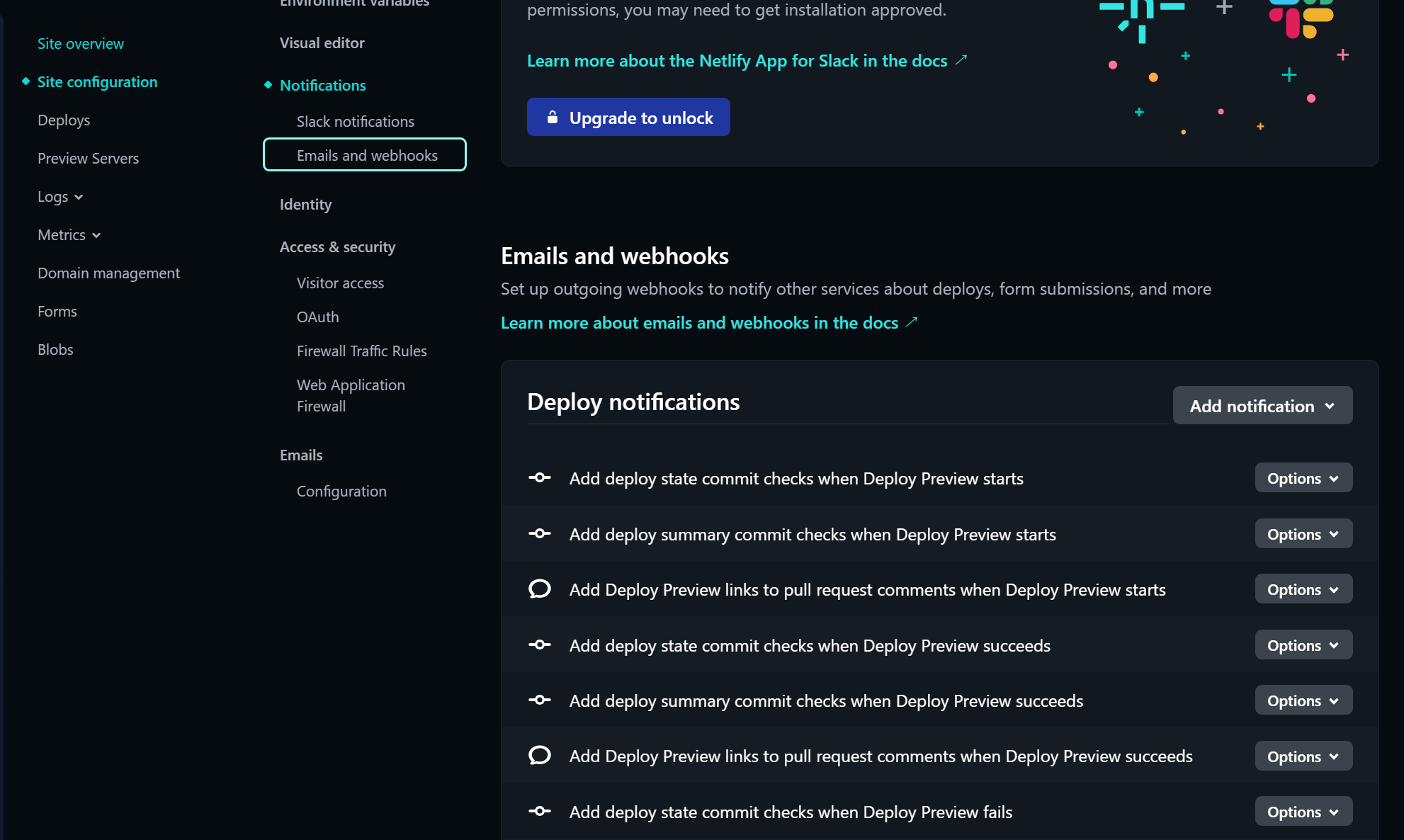
Task: Click external-link arrow after Slack docs link
Action: click(x=961, y=61)
